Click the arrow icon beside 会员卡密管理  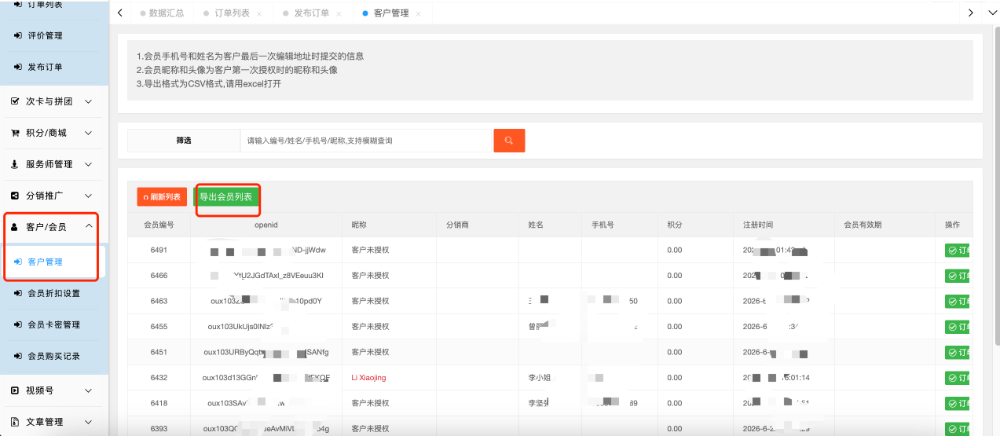(x=18, y=324)
